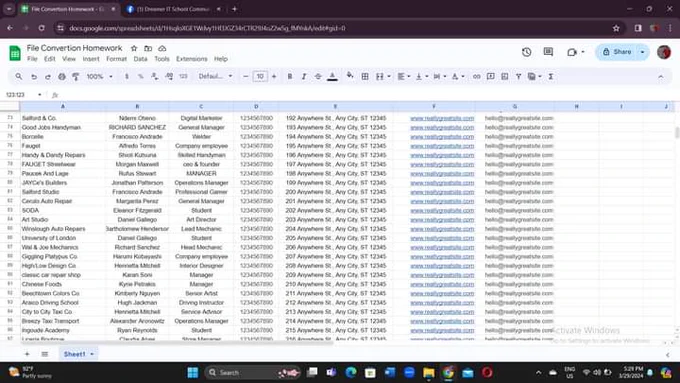The width and height of the screenshot is (680, 383).
Task: Toggle italic formatting
Action: [304, 76]
